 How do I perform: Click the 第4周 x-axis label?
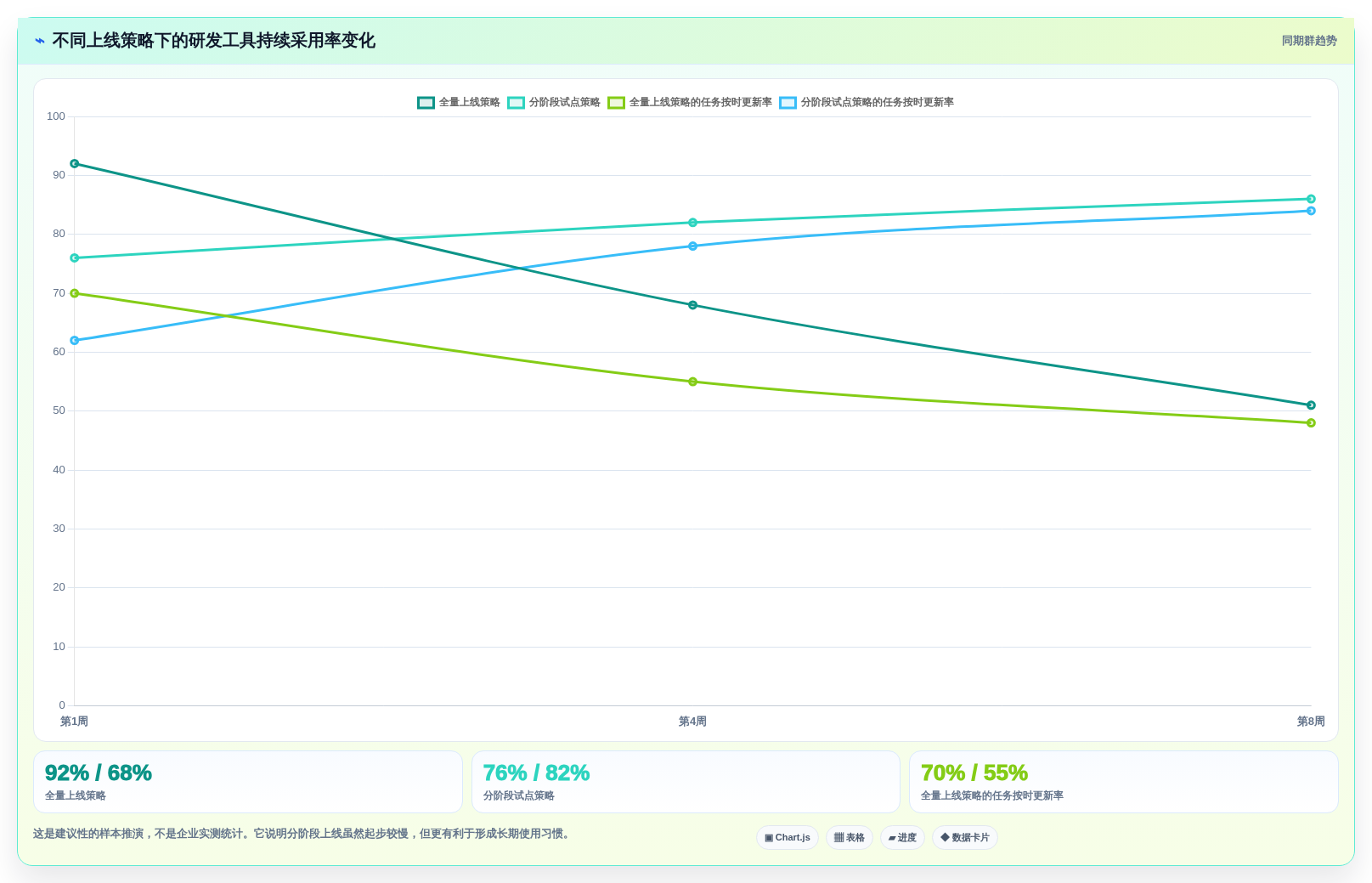(x=692, y=722)
